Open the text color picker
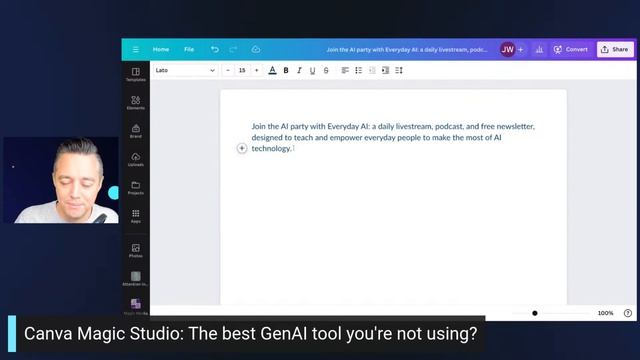The height and width of the screenshot is (360, 640). coord(272,70)
